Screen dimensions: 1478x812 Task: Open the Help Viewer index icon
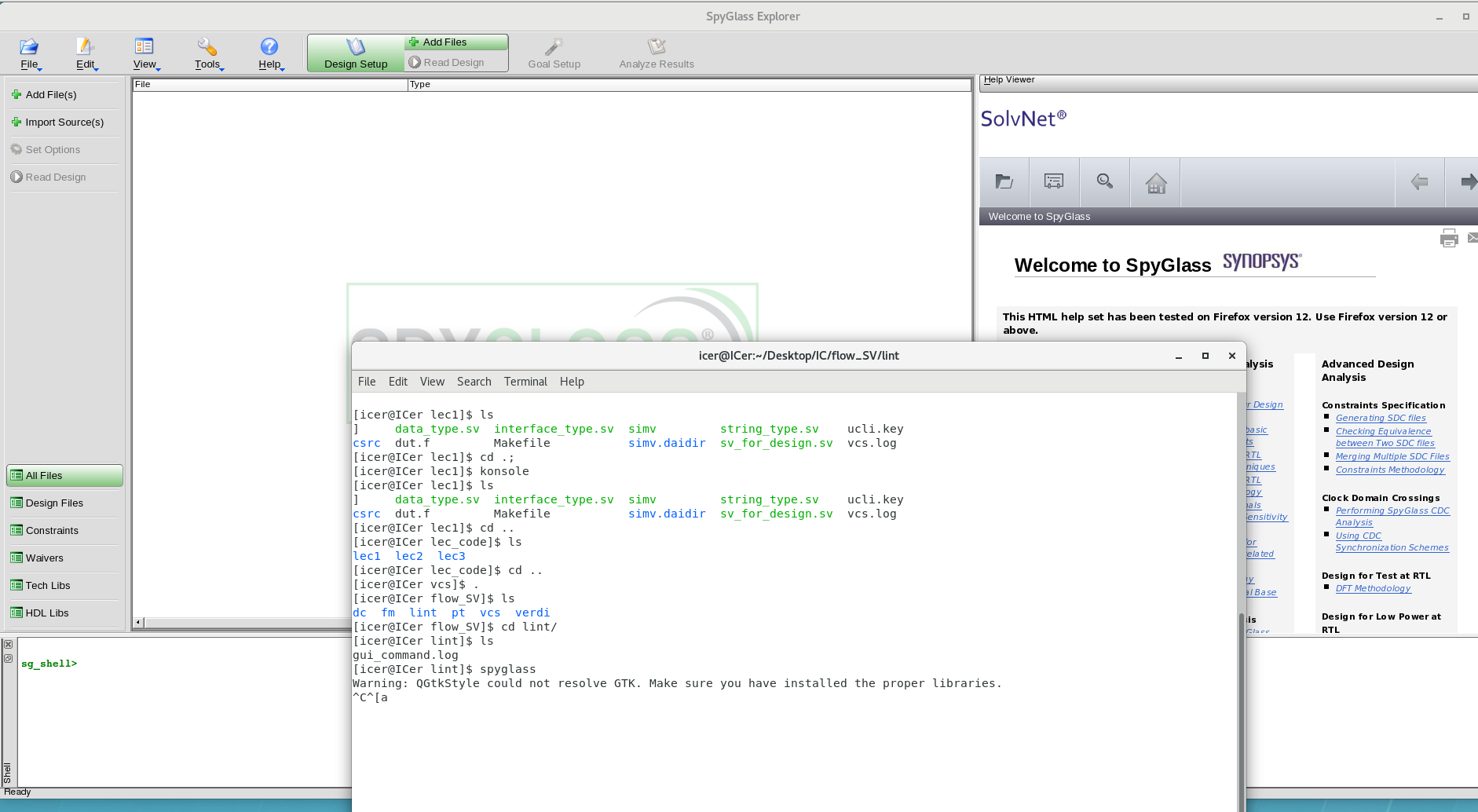click(1054, 182)
